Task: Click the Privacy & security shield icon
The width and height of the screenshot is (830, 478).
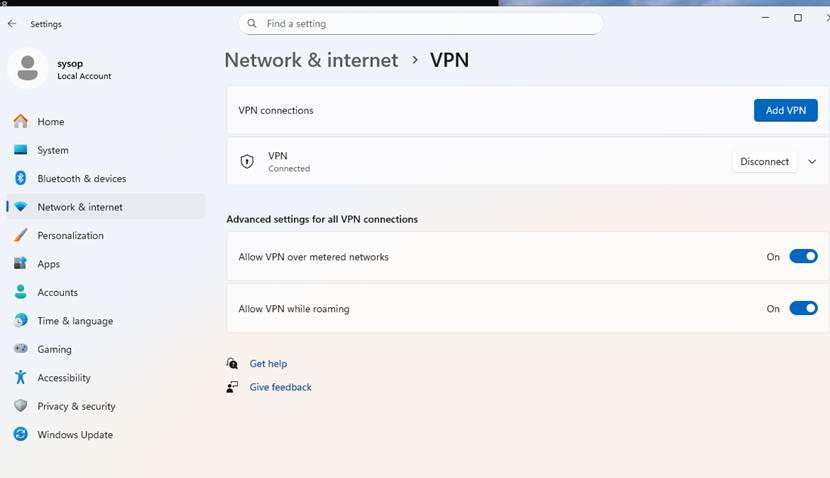Action: click(21, 405)
